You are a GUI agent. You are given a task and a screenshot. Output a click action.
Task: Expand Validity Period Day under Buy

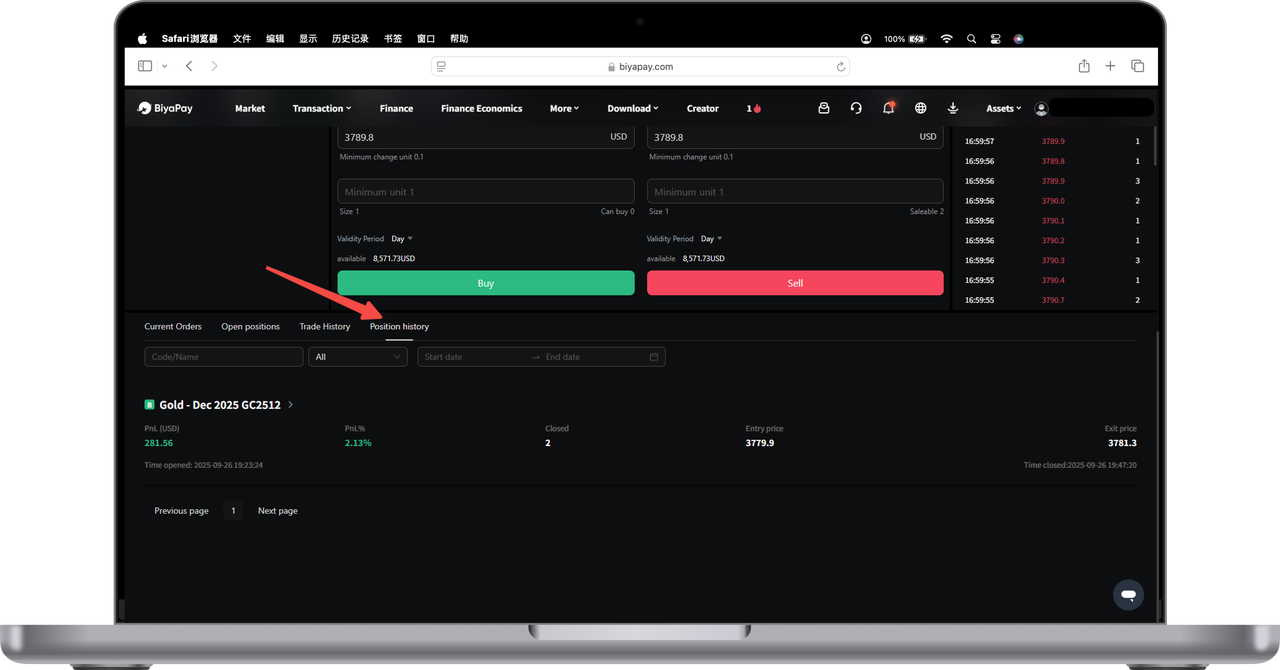point(402,239)
